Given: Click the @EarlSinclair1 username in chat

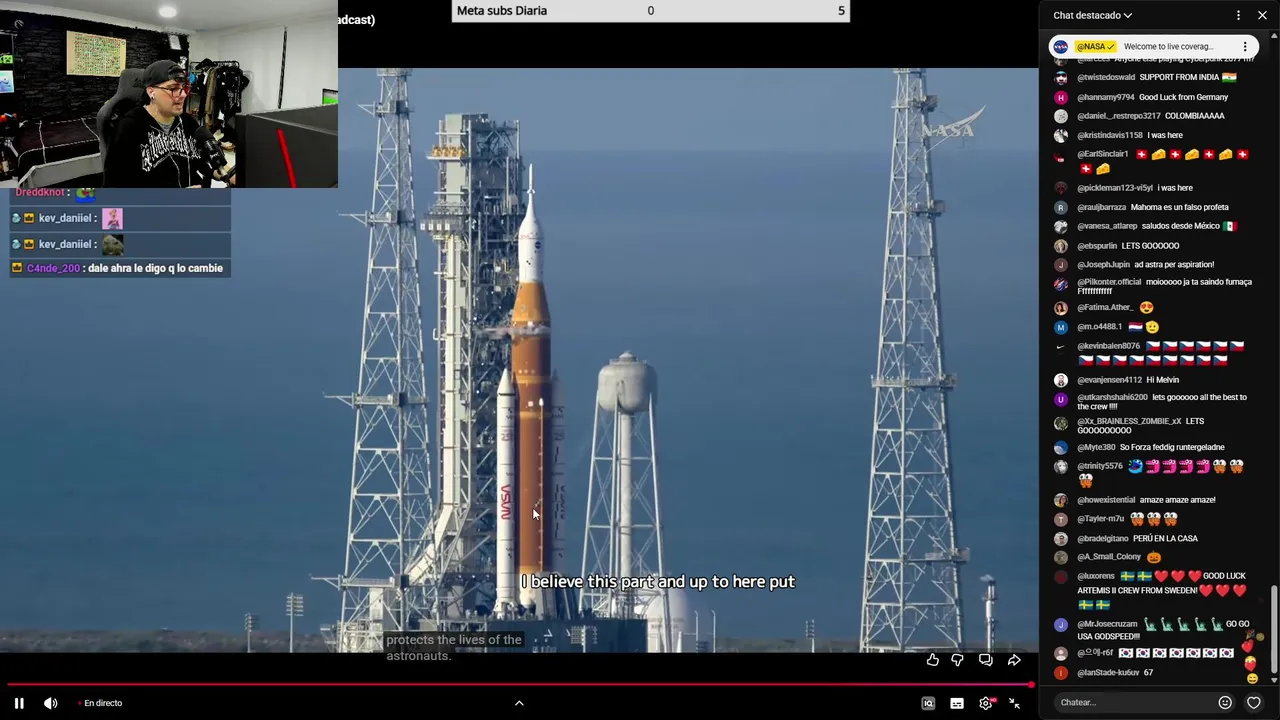Looking at the screenshot, I should coord(1103,154).
